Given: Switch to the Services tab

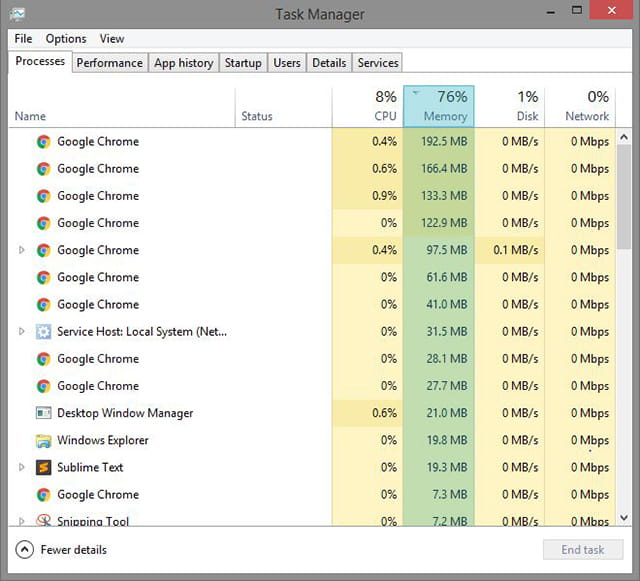Looking at the screenshot, I should pyautogui.click(x=378, y=63).
